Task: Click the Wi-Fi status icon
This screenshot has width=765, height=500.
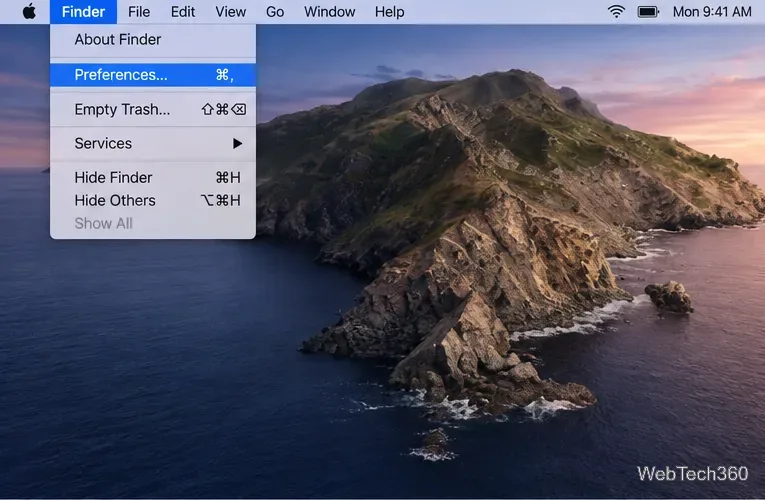Action: coord(616,11)
